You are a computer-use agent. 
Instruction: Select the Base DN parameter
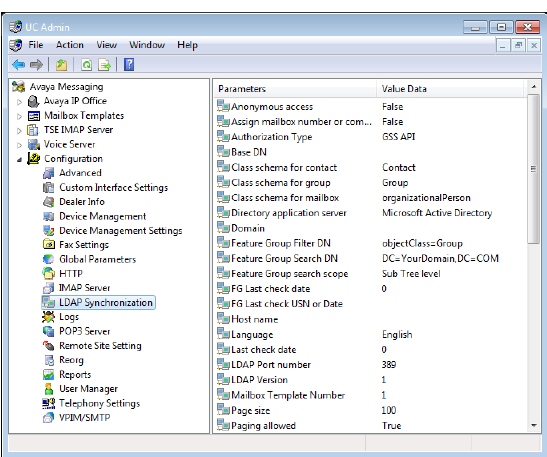tap(249, 152)
